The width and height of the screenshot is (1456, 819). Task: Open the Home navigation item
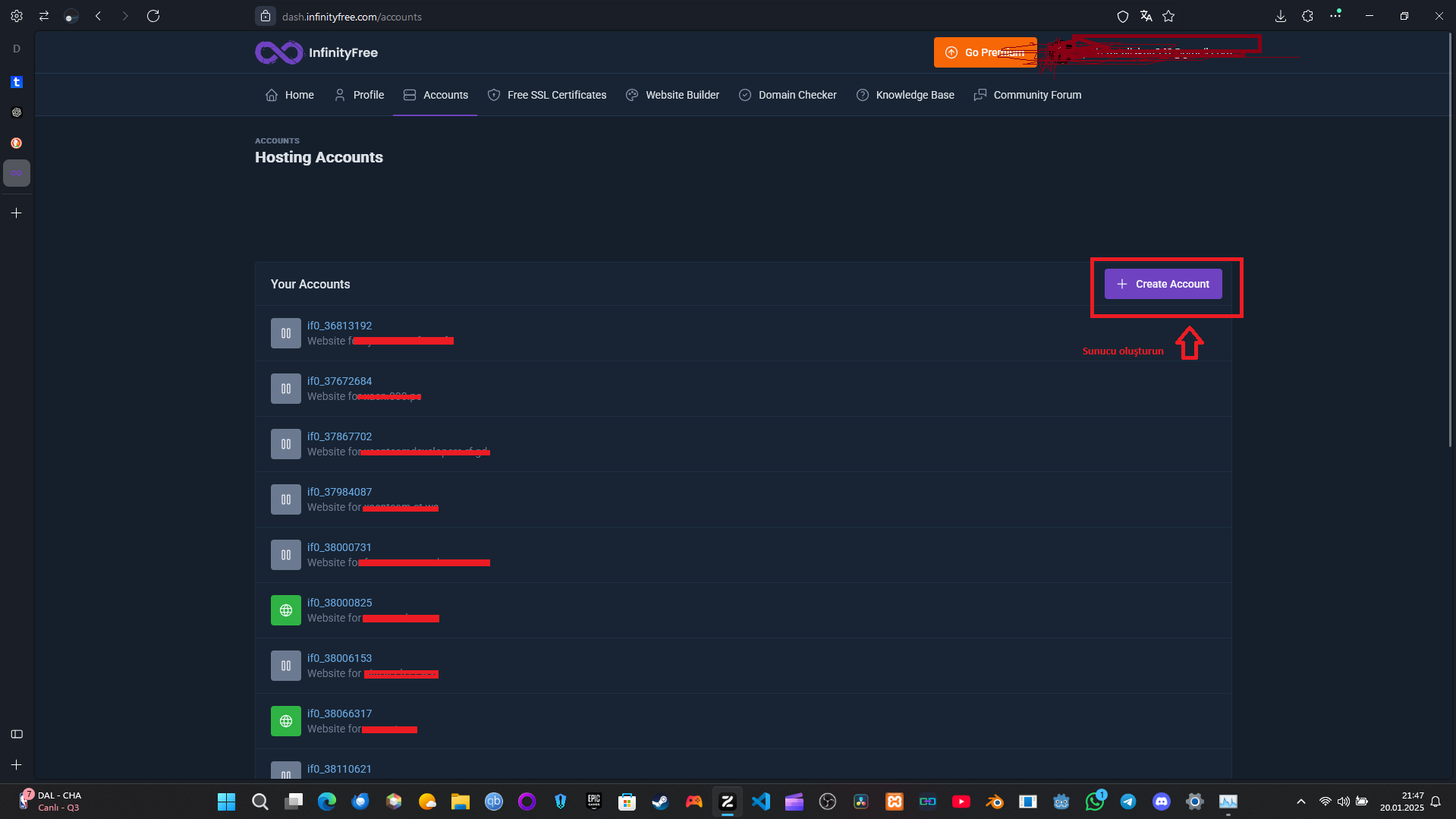pyautogui.click(x=290, y=95)
